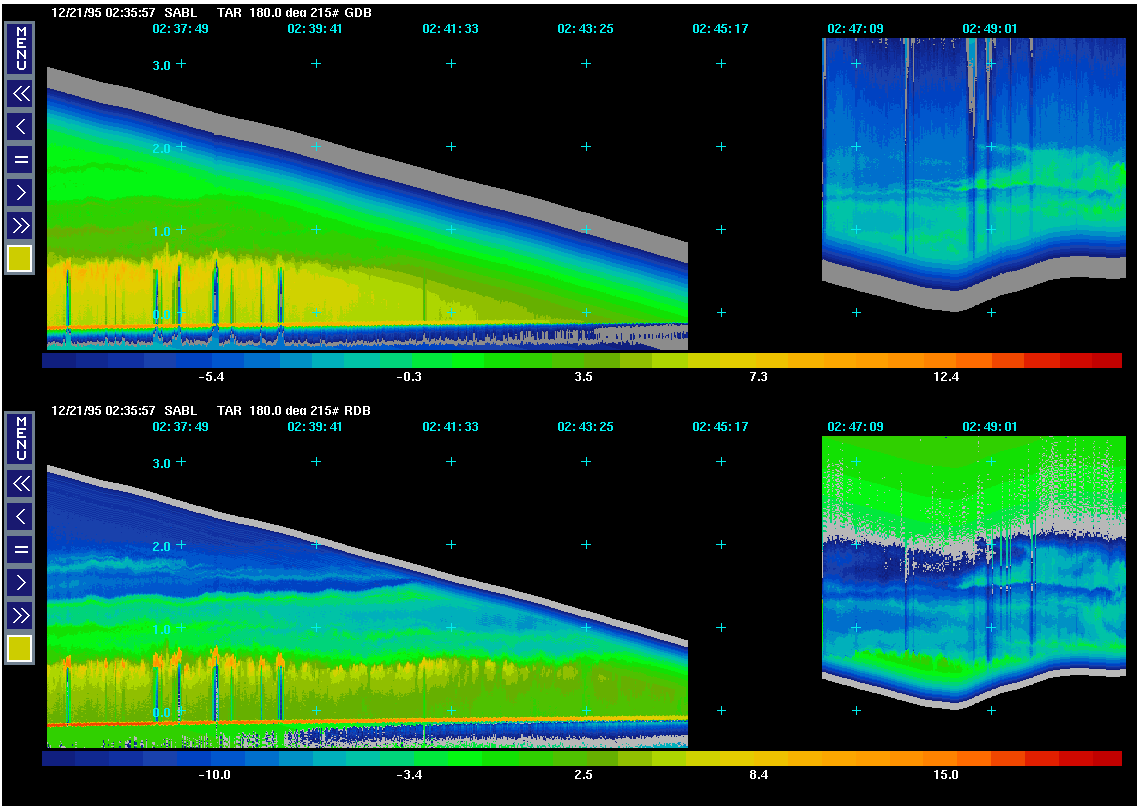1141x810 pixels.
Task: Click the double-left rewind arrow in the top panel
Action: click(x=20, y=94)
